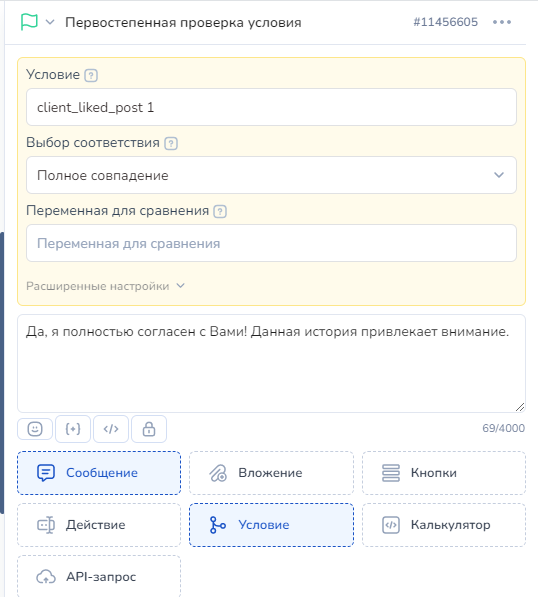Open the emoji picker
Viewport: 538px width, 597px height.
click(35, 429)
